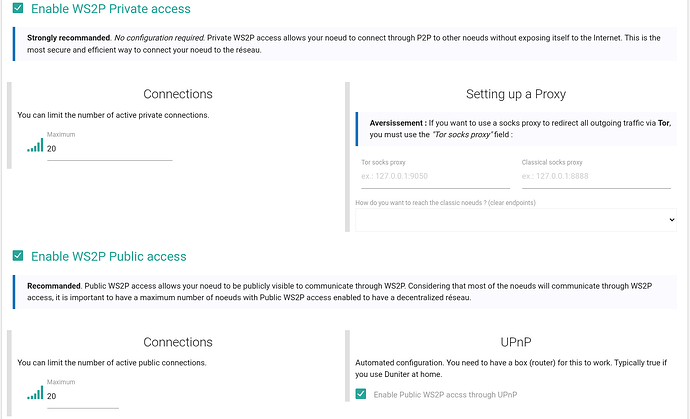690x419 pixels.
Task: Click signal bars icon in public connections
Action: point(35,394)
